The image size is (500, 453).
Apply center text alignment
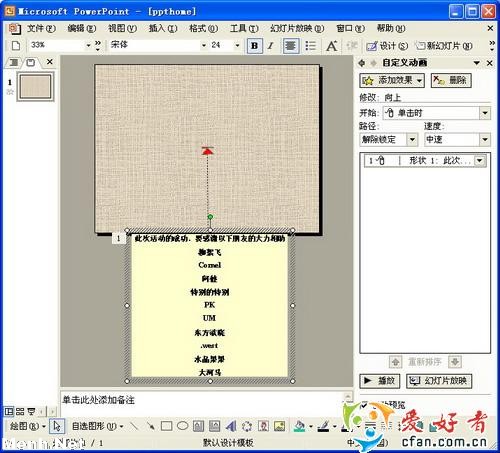click(290, 46)
